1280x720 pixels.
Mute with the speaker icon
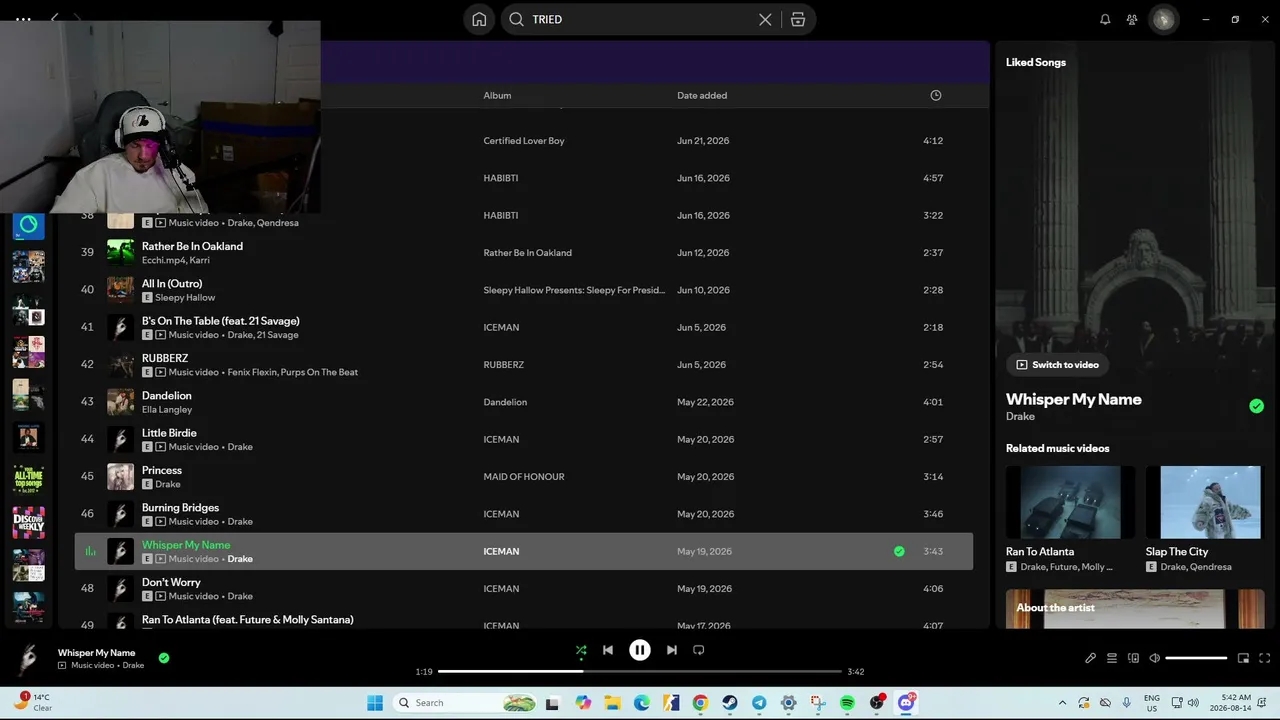(1154, 658)
